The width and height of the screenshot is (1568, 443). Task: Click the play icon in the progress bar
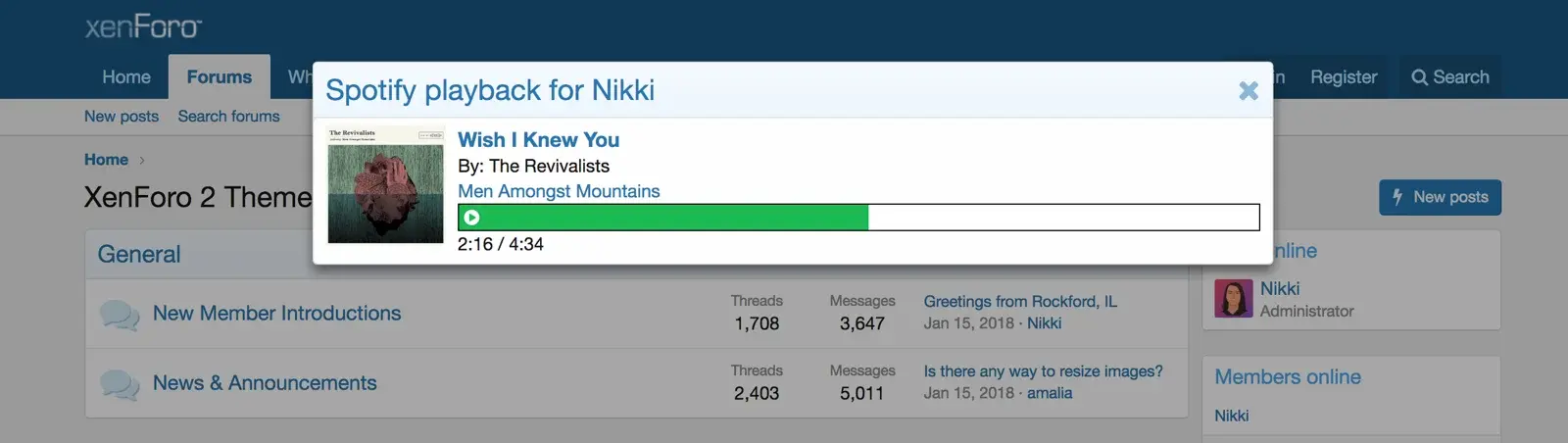[x=471, y=218]
